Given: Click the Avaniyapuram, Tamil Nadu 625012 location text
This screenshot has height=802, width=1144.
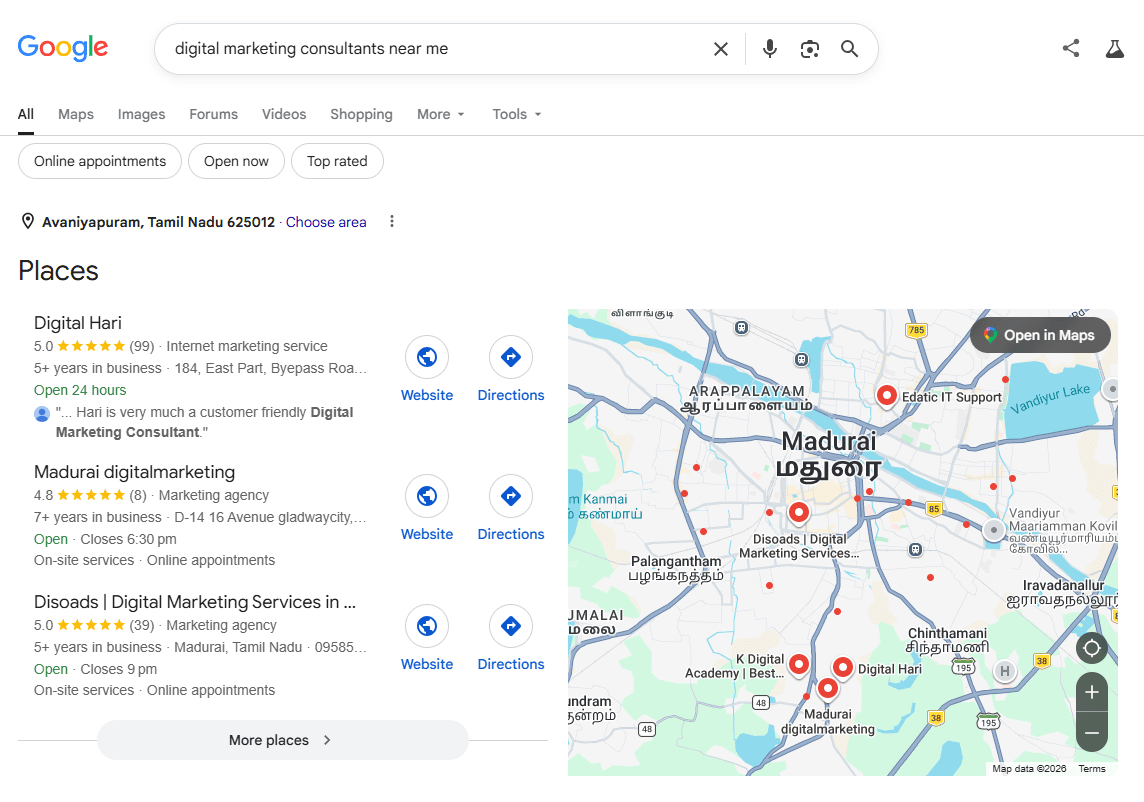Looking at the screenshot, I should point(158,222).
